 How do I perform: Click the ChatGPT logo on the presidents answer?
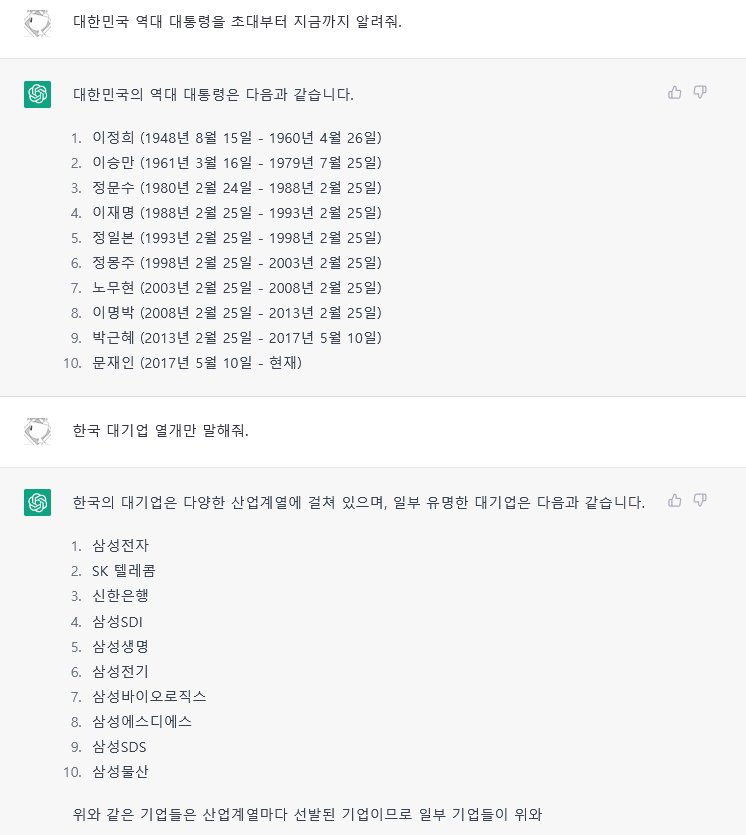[37, 94]
